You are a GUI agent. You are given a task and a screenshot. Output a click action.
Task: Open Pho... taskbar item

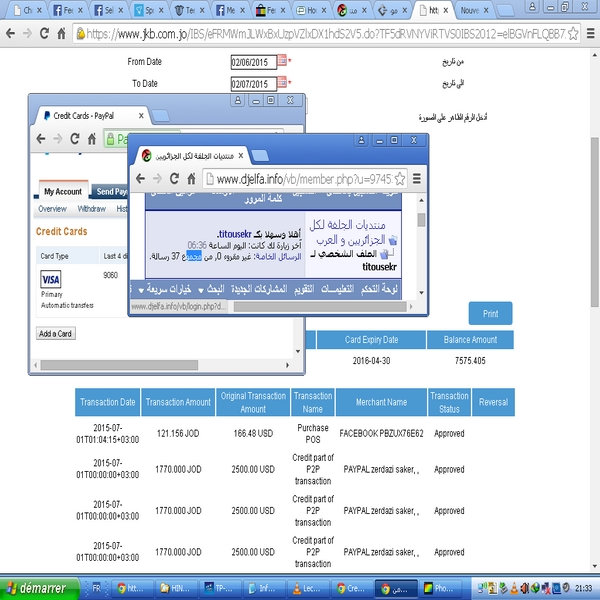(x=442, y=588)
